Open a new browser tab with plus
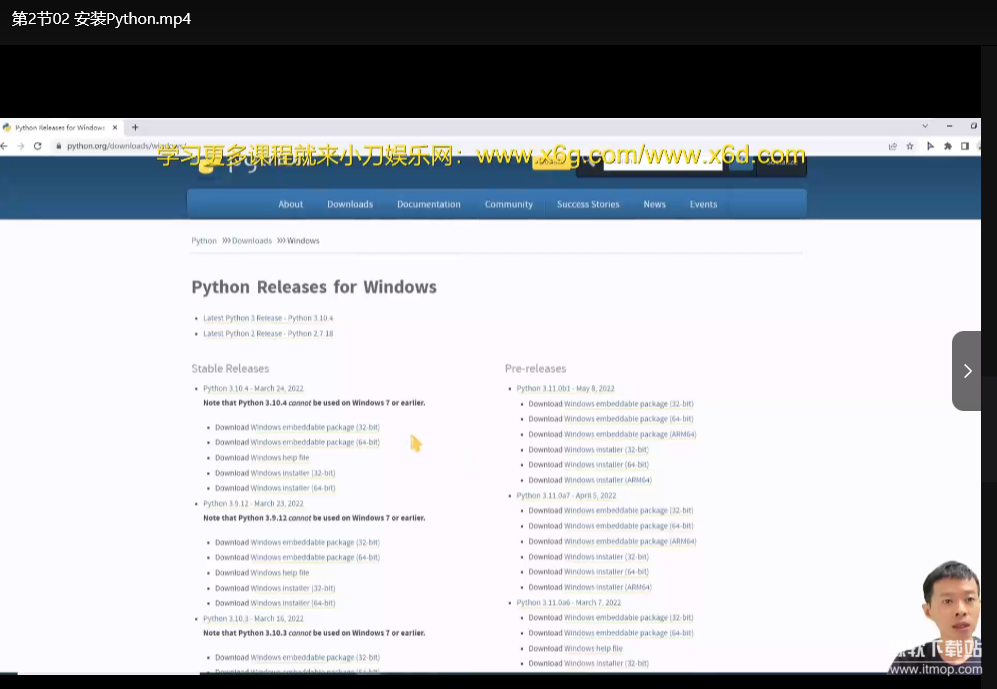Image resolution: width=997 pixels, height=689 pixels. click(x=135, y=127)
